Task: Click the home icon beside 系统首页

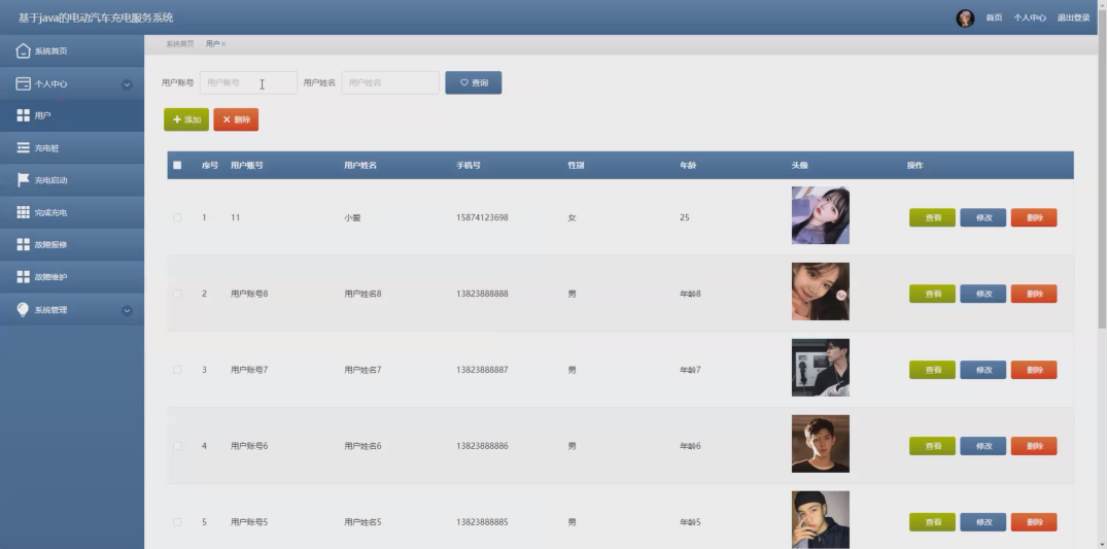Action: 23,51
